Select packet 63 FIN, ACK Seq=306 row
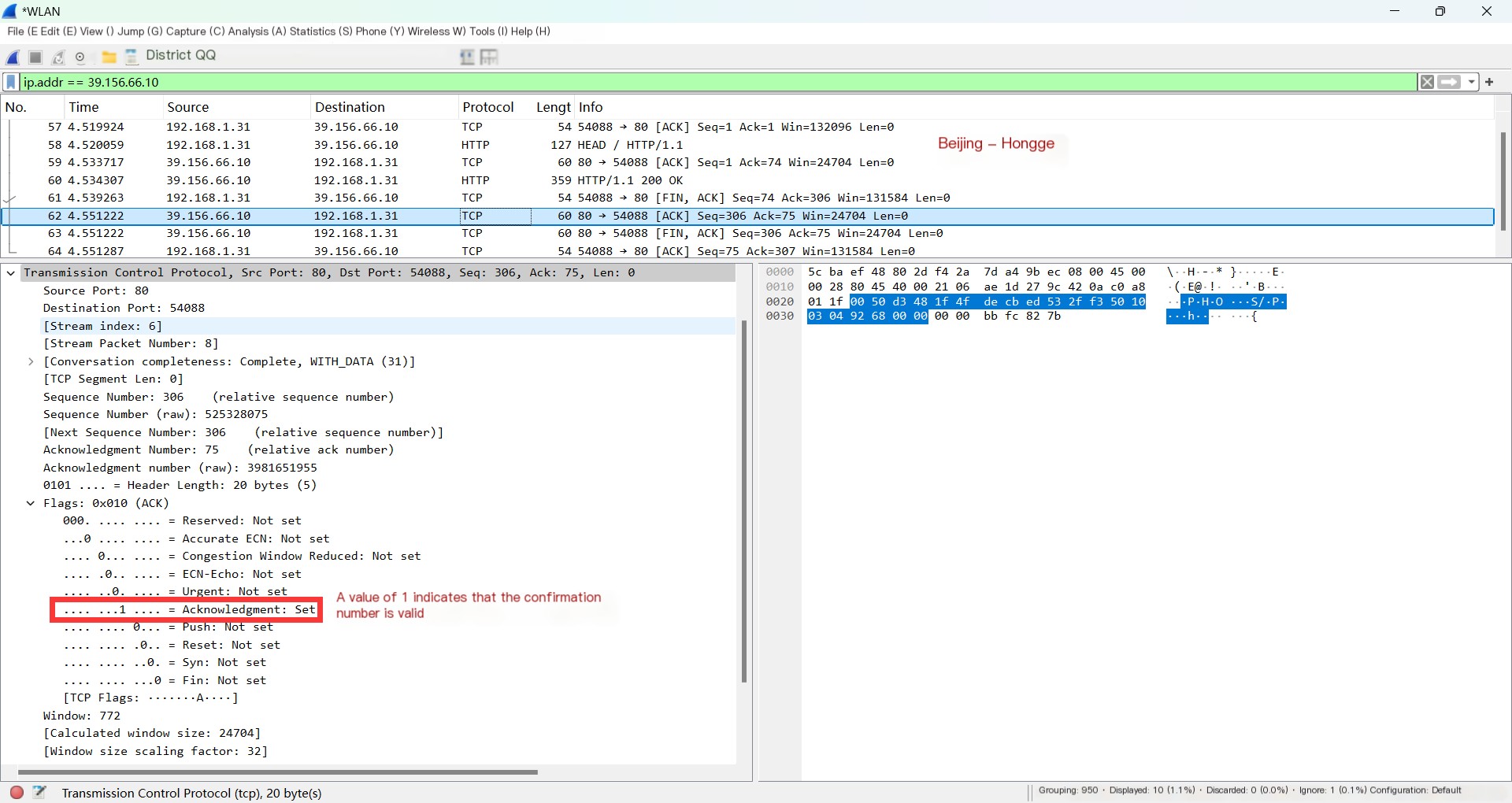Image resolution: width=1512 pixels, height=803 pixels. (748, 234)
